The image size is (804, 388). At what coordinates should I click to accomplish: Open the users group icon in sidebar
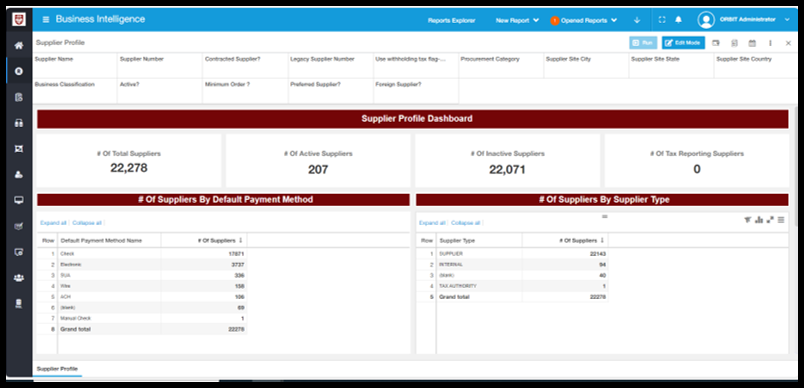pos(18,277)
